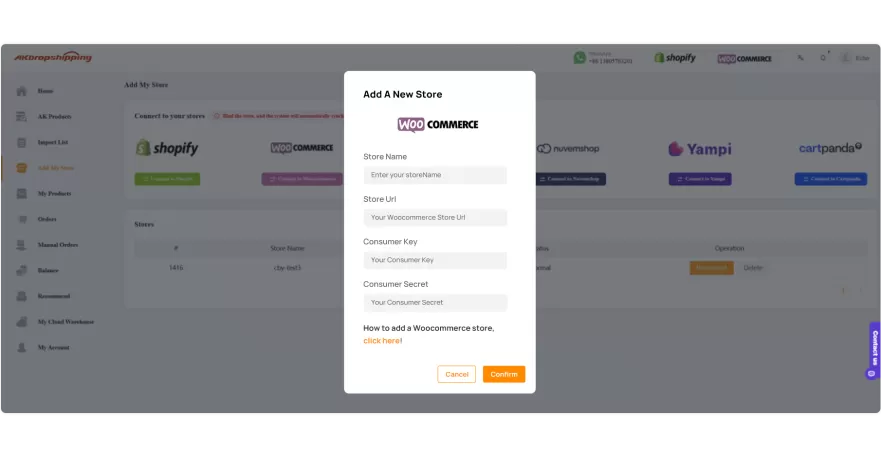Click the WhatsApp contact icon in header
Viewport: 881px width, 457px height.
pos(579,58)
